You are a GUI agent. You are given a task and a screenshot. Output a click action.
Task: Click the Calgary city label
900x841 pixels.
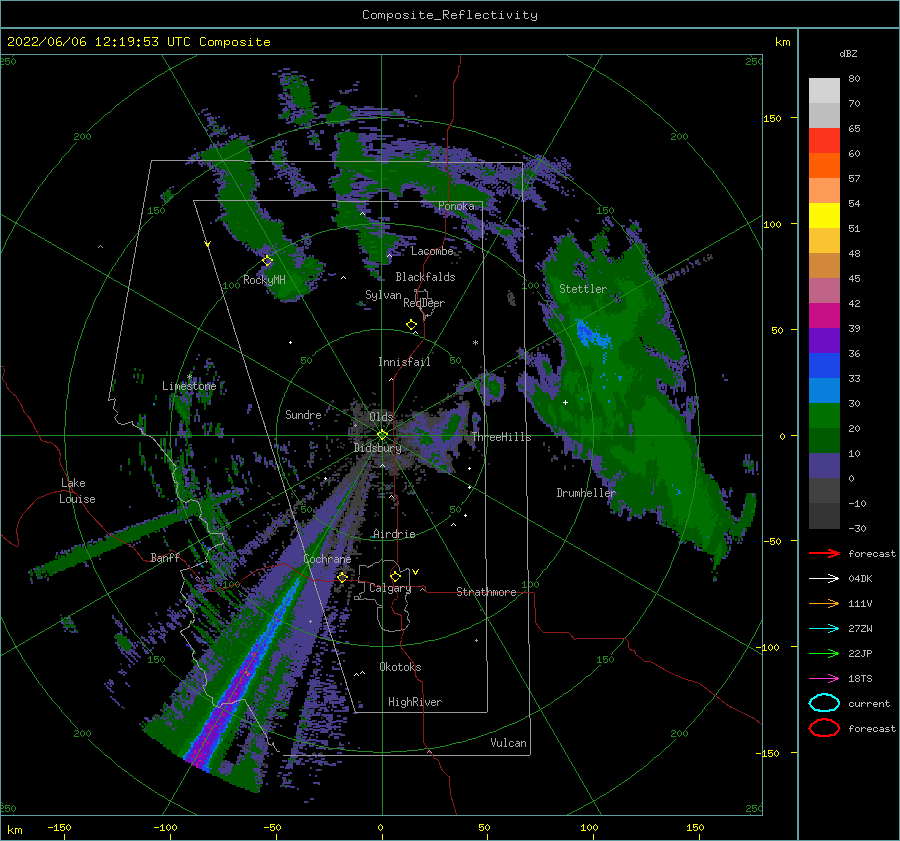pos(390,588)
